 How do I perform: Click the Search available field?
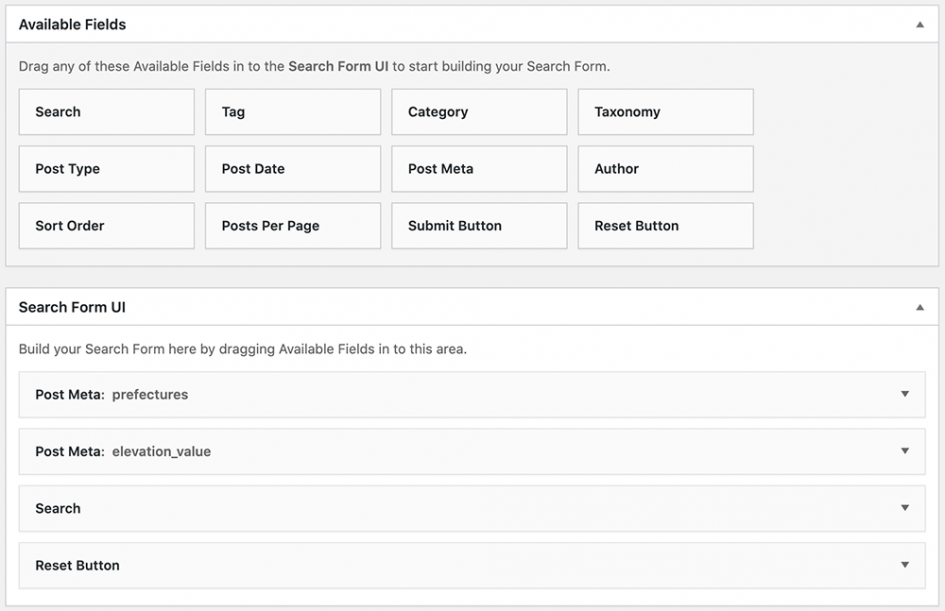[106, 112]
